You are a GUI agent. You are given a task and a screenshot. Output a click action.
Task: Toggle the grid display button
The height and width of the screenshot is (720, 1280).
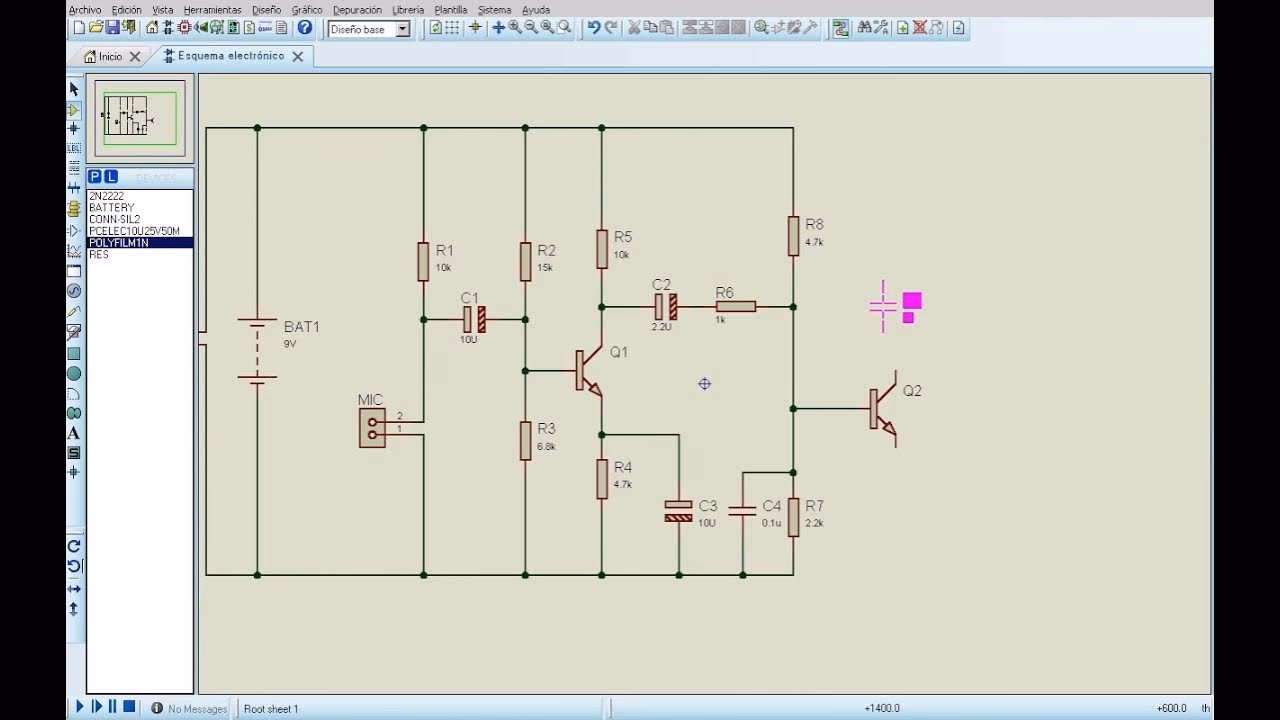(x=452, y=28)
